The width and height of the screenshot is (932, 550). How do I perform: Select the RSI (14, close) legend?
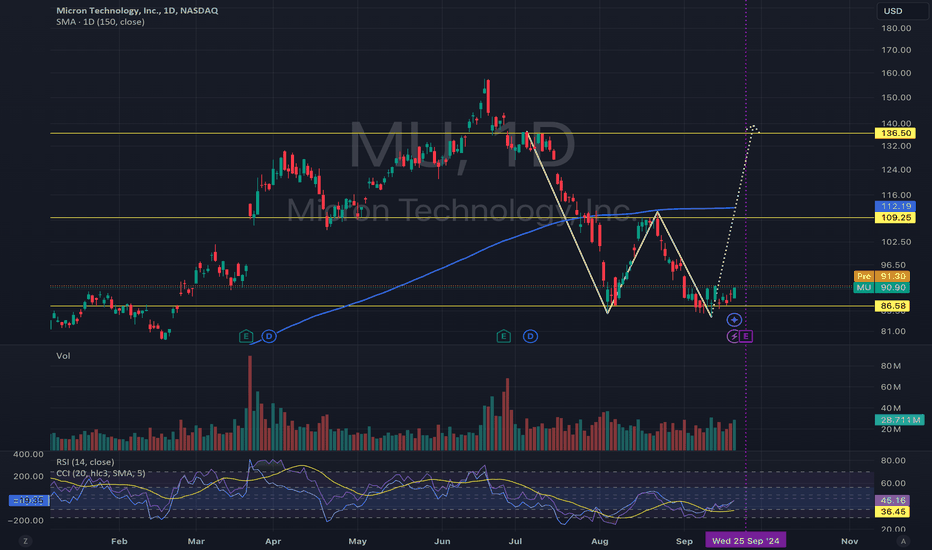coord(85,462)
